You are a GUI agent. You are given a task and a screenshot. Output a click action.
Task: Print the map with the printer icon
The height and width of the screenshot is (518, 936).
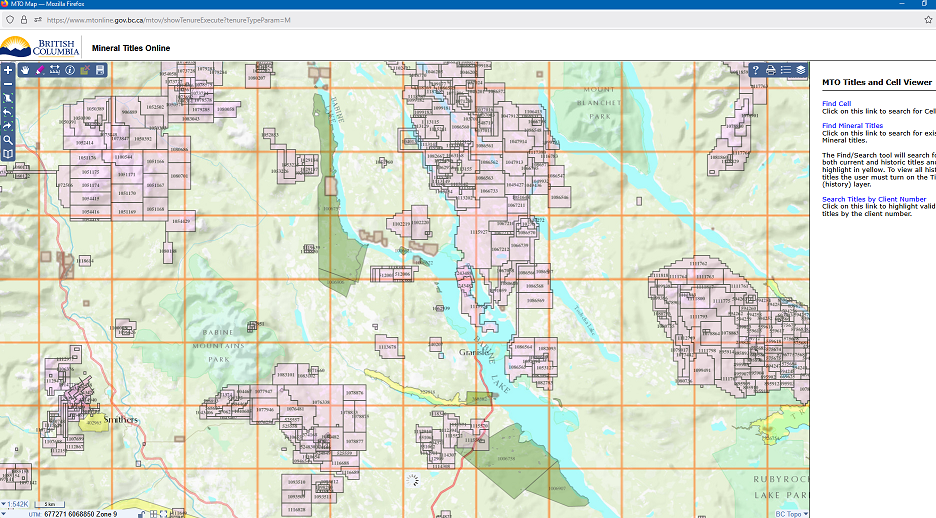(x=771, y=70)
